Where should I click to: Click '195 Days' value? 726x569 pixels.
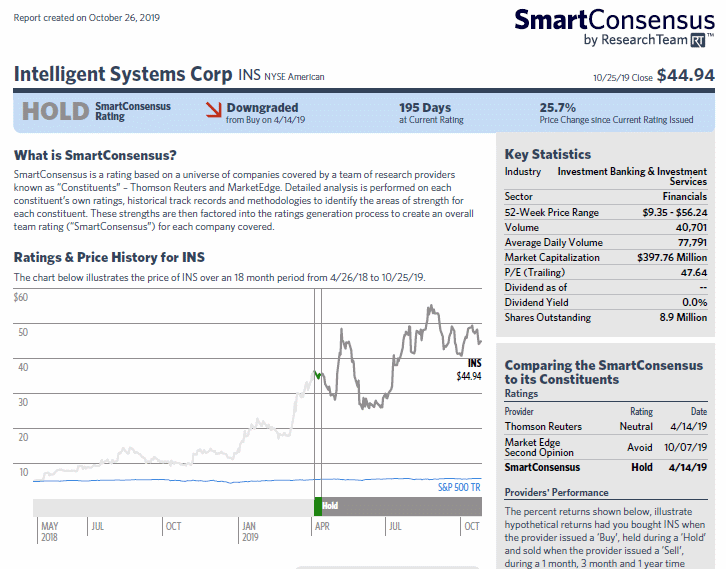pyautogui.click(x=425, y=107)
